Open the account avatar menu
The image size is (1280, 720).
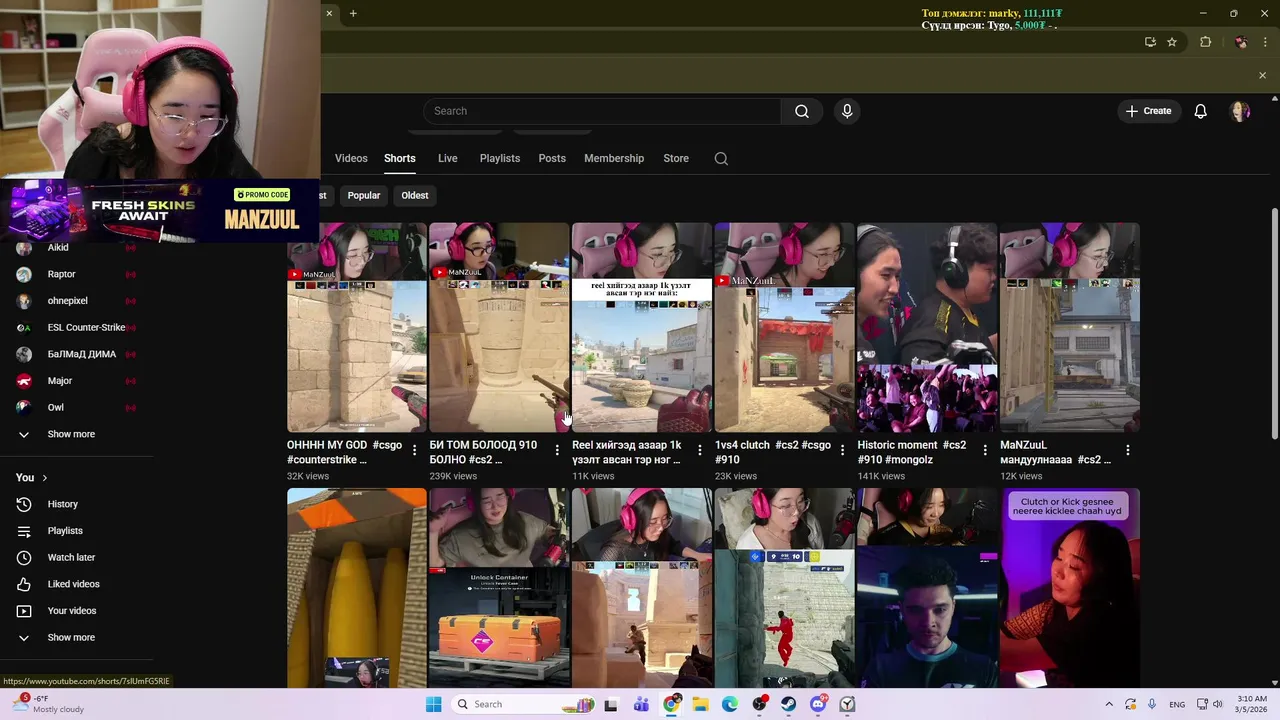(1240, 111)
